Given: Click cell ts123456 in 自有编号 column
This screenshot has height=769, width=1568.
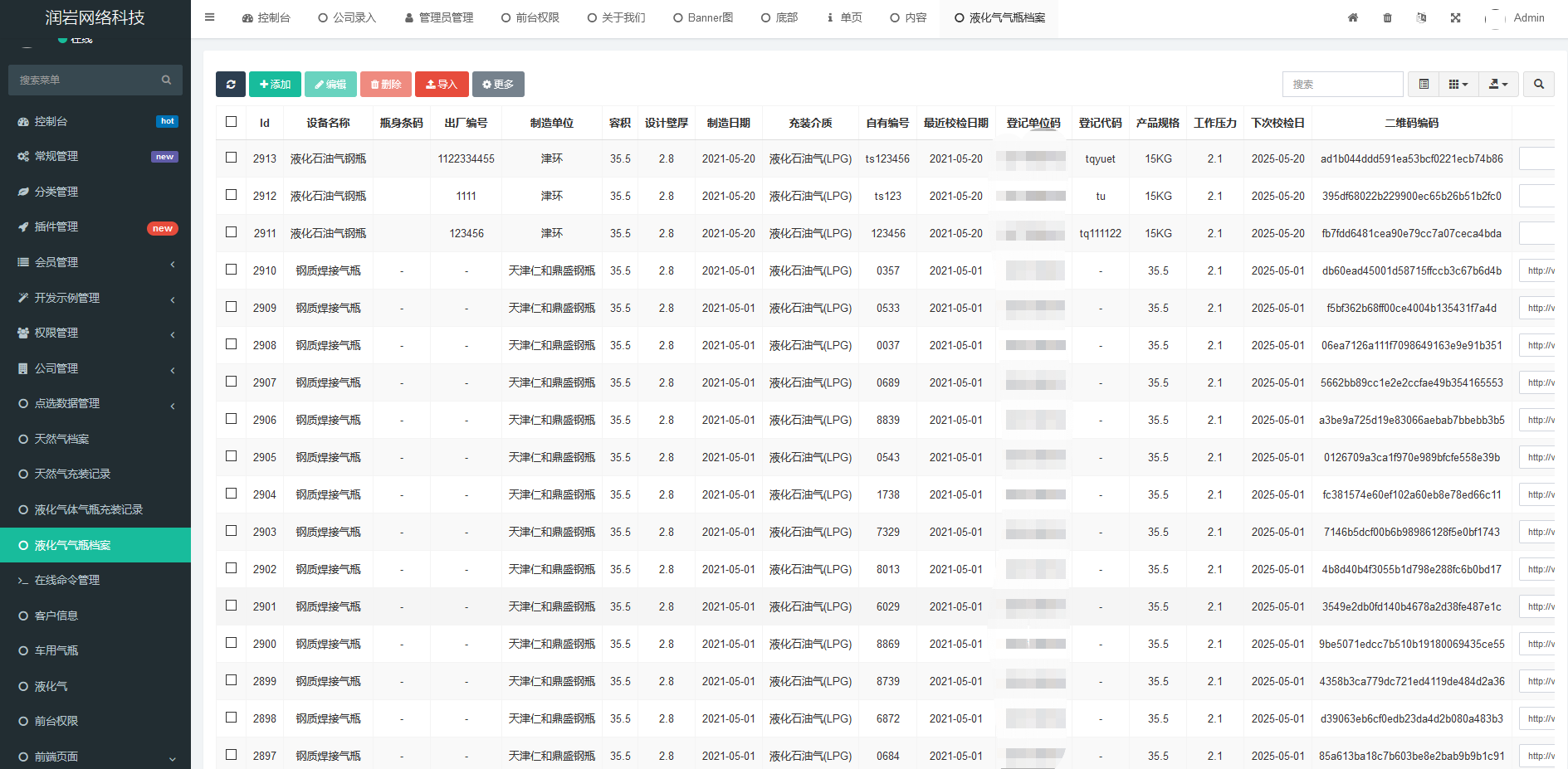Looking at the screenshot, I should [887, 158].
